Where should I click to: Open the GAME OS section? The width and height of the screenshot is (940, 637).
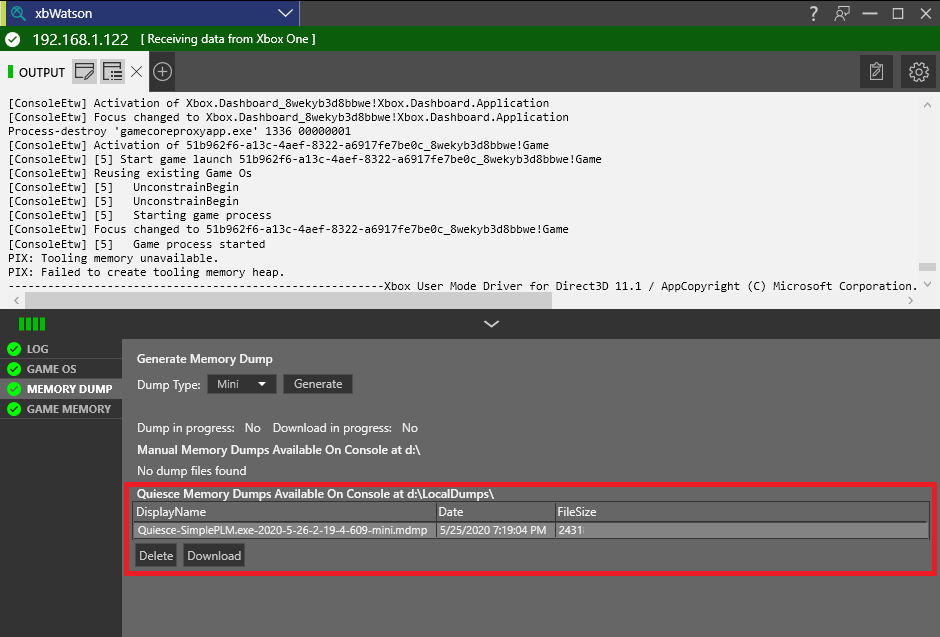tap(61, 369)
